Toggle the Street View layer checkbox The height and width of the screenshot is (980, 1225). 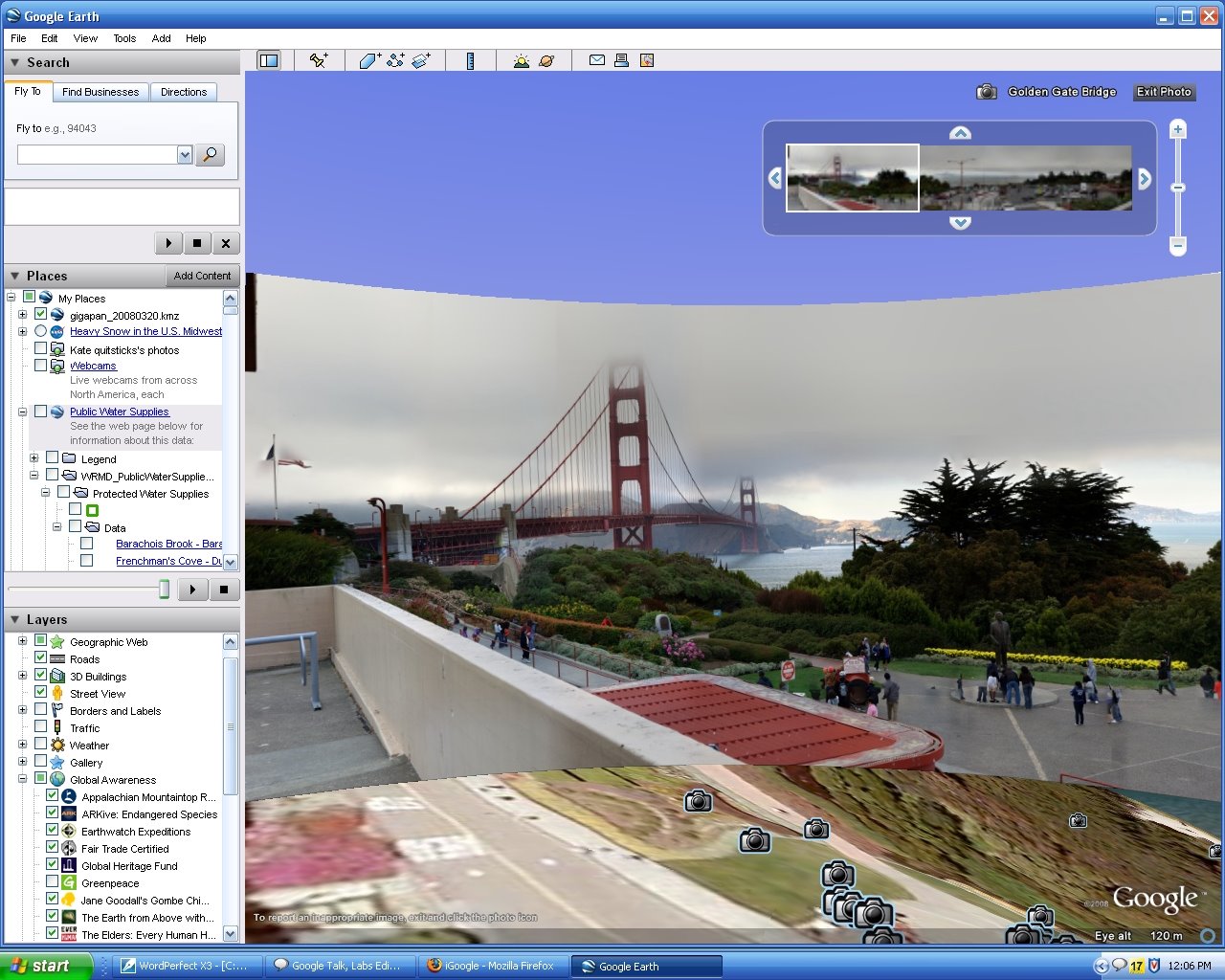(40, 692)
